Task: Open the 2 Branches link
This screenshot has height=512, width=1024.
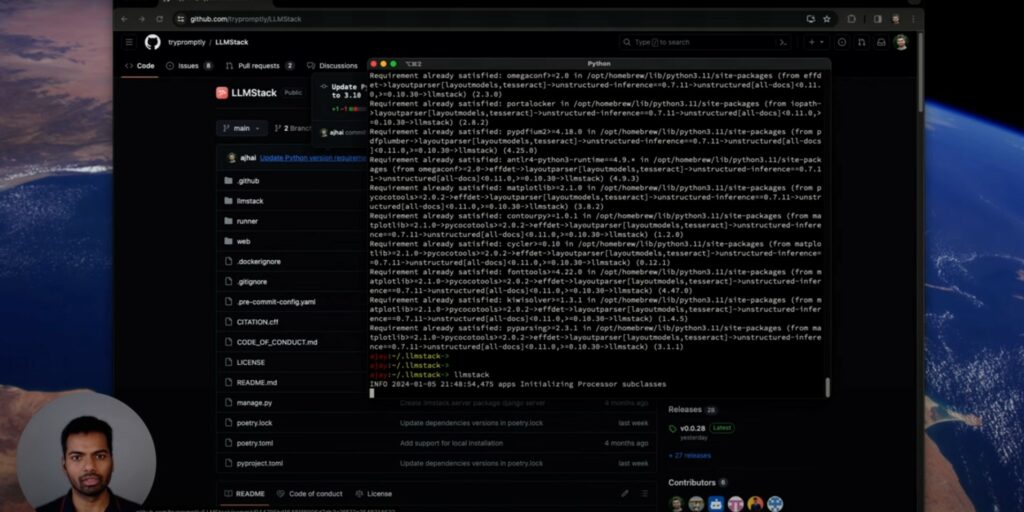Action: [293, 129]
